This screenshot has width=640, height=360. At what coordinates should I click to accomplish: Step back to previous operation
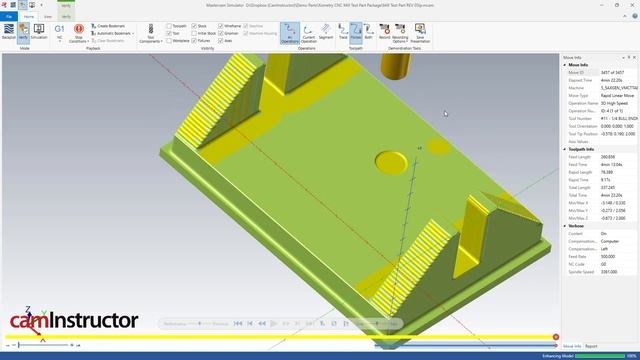[x=250, y=324]
